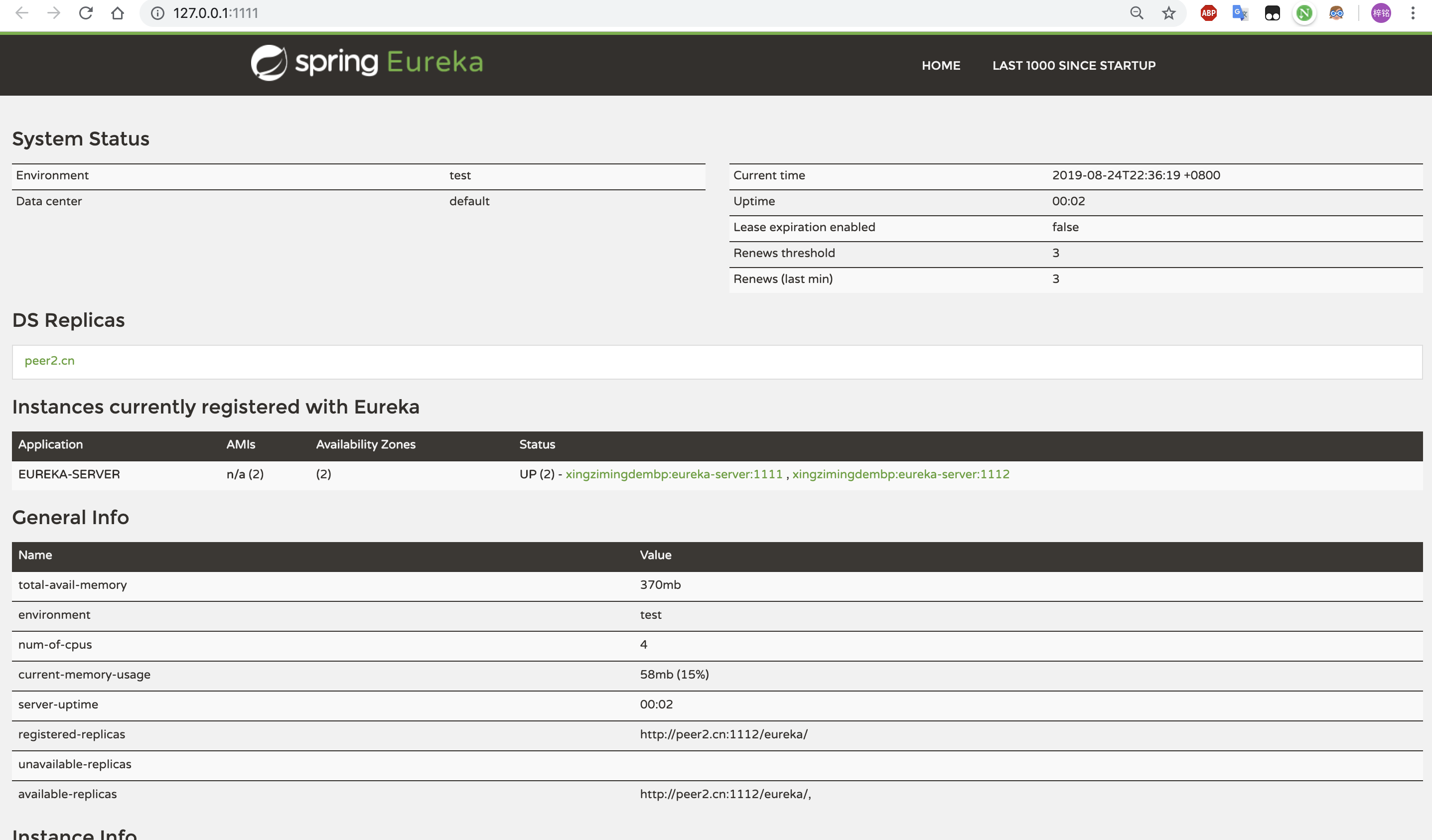Click the Current time label
This screenshot has height=840, width=1432.
769,175
